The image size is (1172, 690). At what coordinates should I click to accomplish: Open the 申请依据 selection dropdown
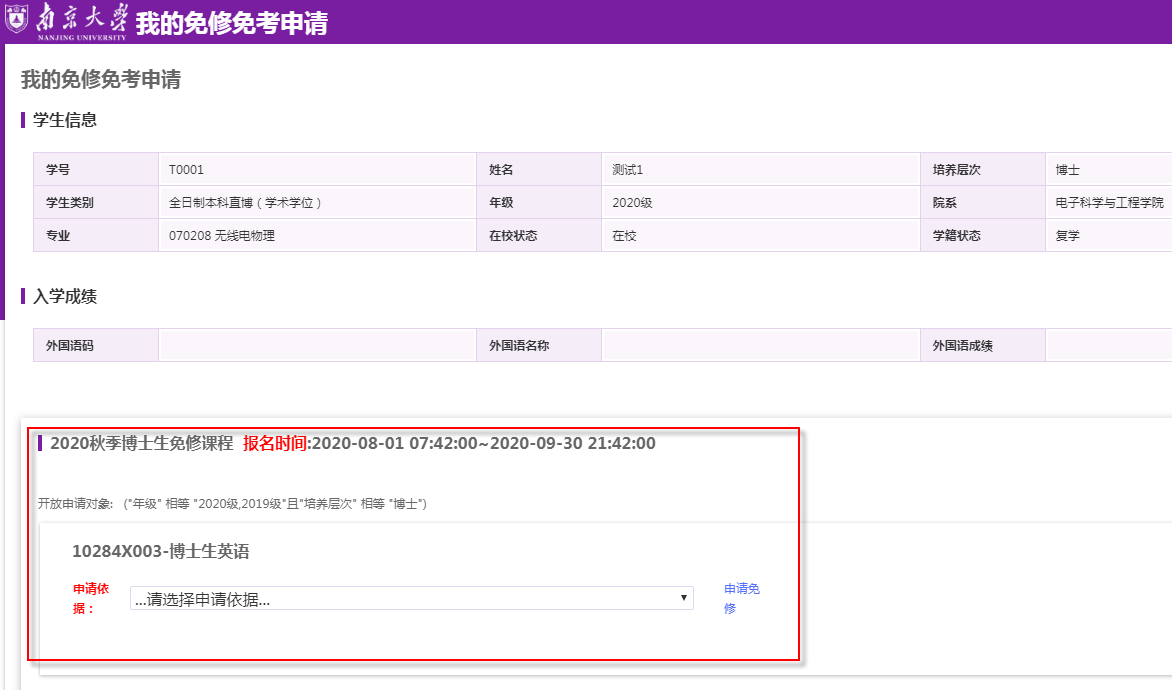coord(411,598)
